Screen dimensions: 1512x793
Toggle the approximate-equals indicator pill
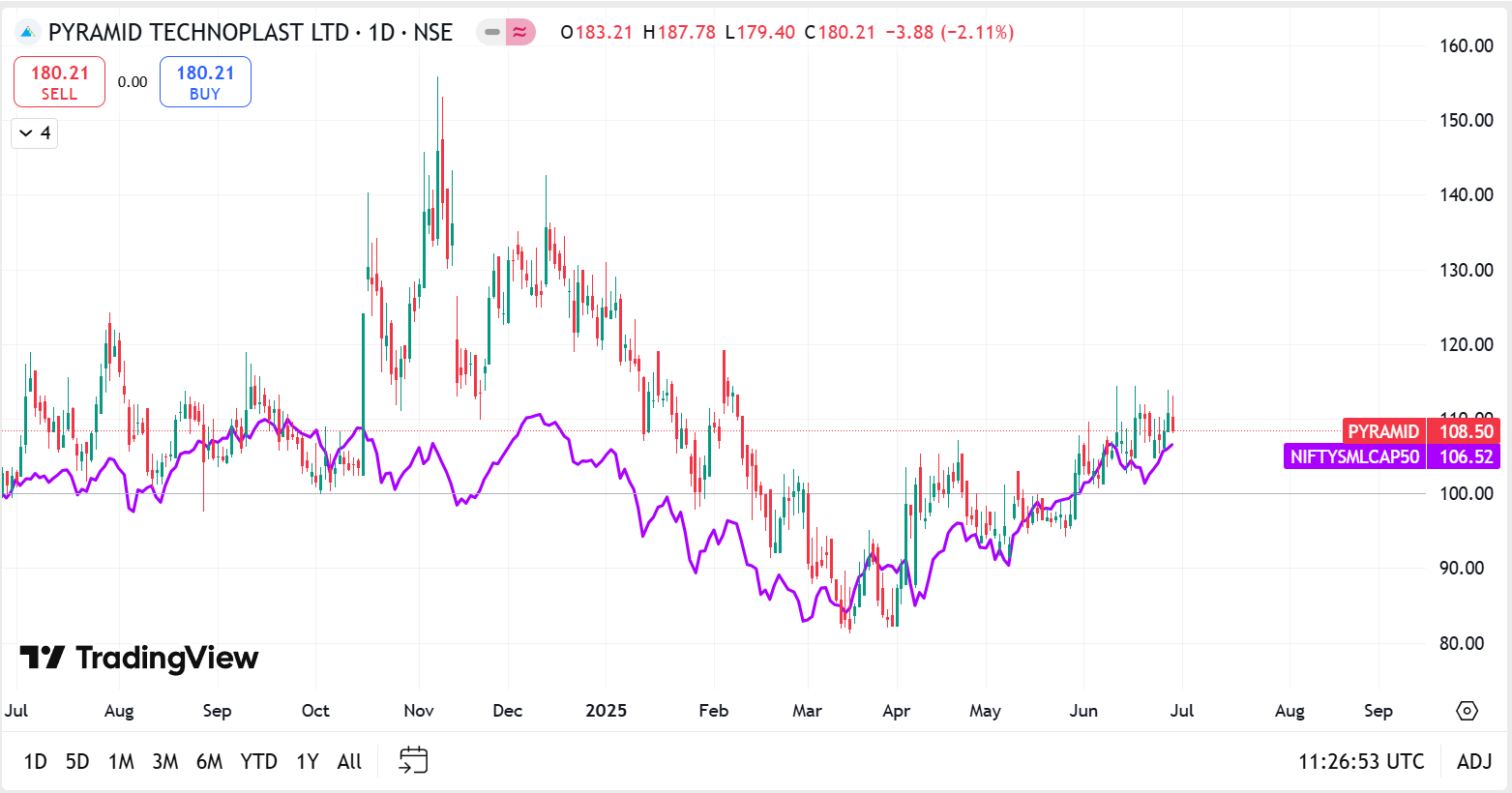(x=520, y=33)
